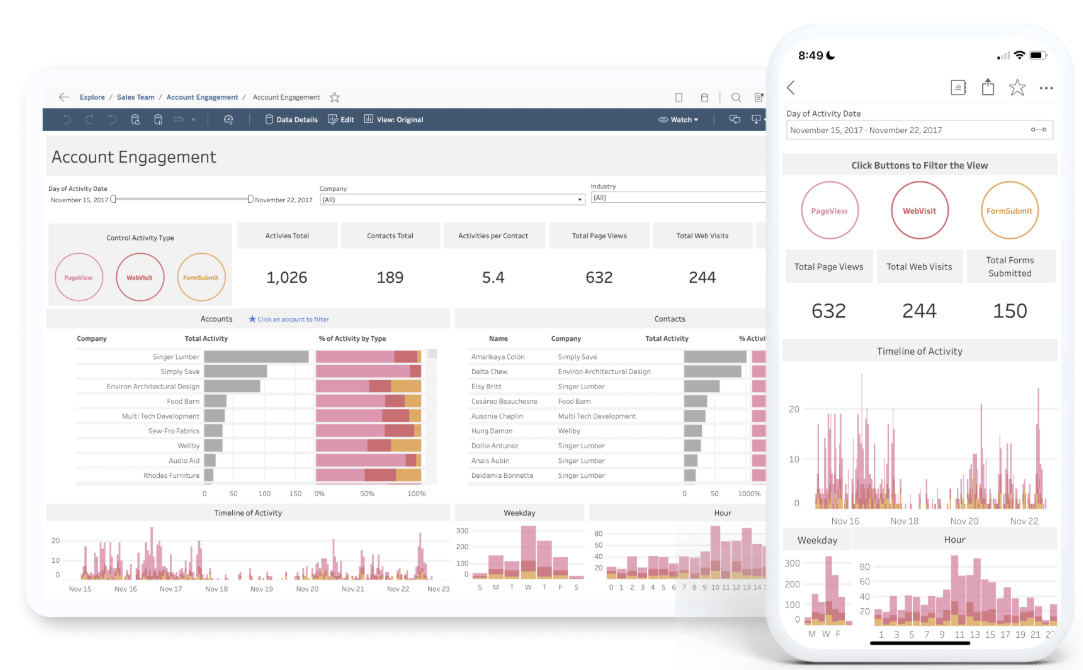Click the 150 forms submitted value on phone
The height and width of the screenshot is (670, 1083).
pyautogui.click(x=1010, y=311)
